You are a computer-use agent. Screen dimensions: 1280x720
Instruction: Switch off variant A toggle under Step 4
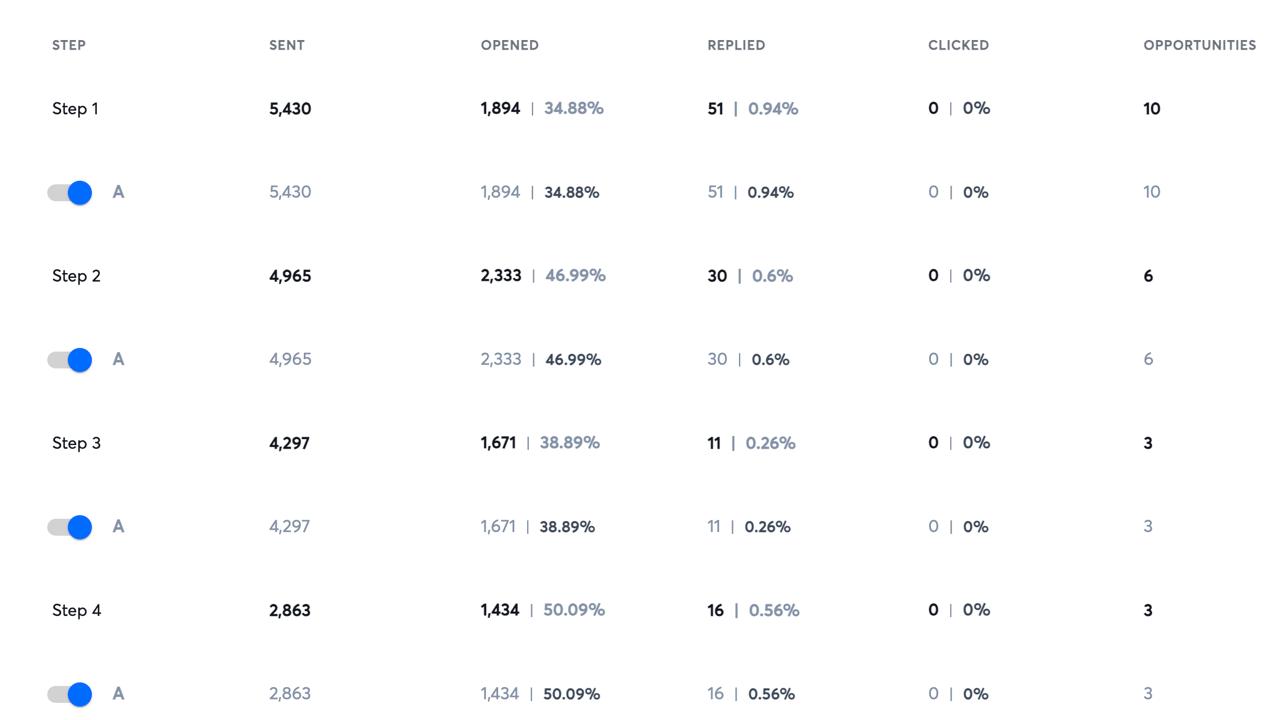coord(70,694)
